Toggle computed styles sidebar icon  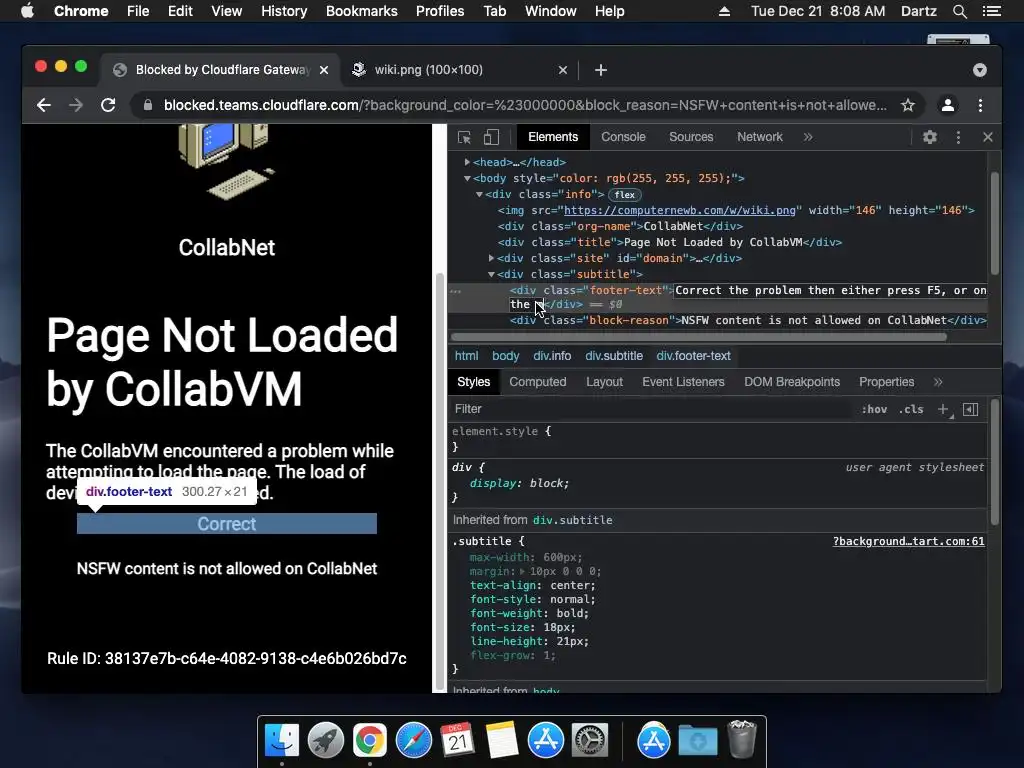click(x=970, y=409)
